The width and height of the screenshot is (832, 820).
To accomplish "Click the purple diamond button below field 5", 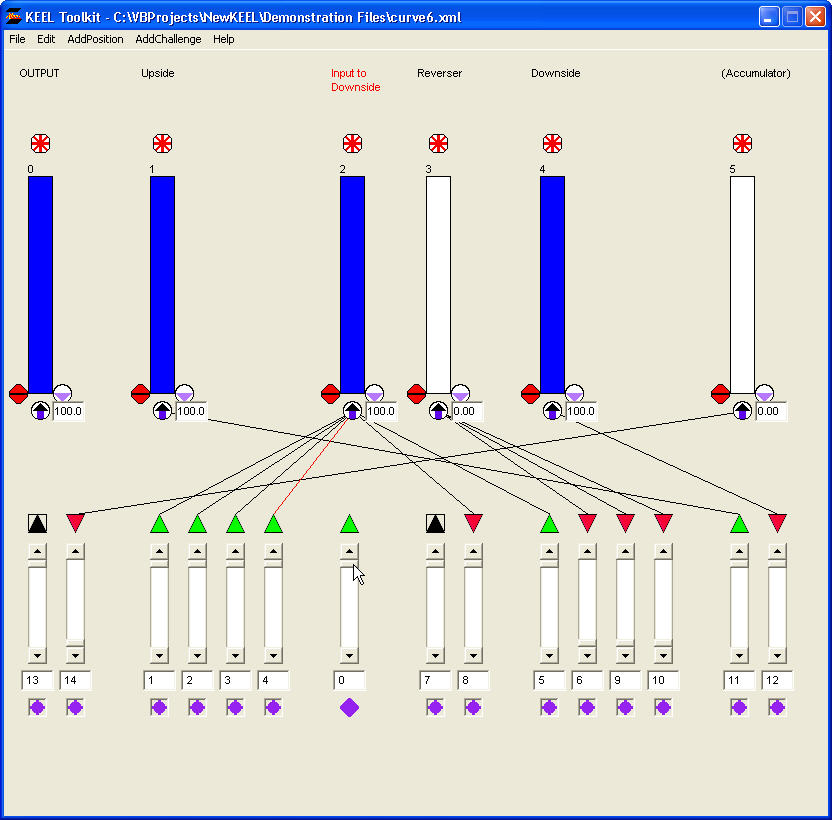I will [x=549, y=708].
